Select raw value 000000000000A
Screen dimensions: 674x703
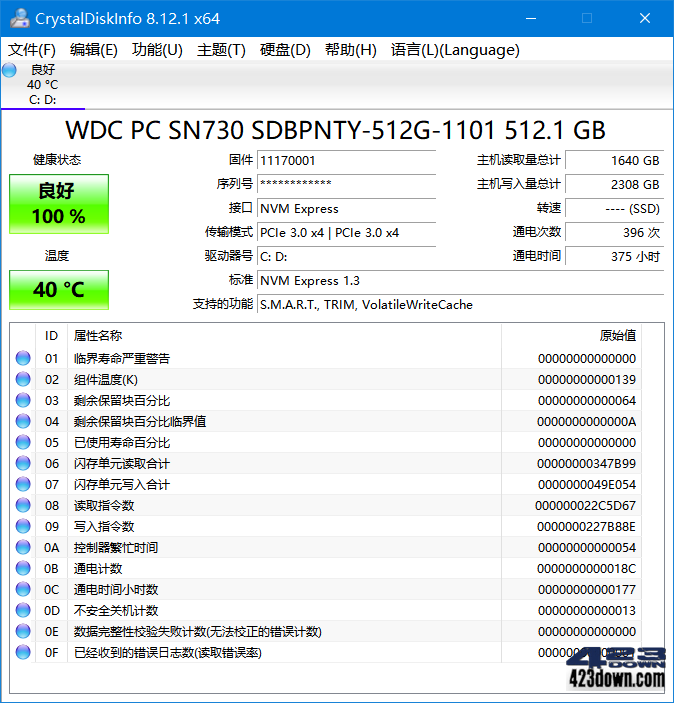coord(587,422)
